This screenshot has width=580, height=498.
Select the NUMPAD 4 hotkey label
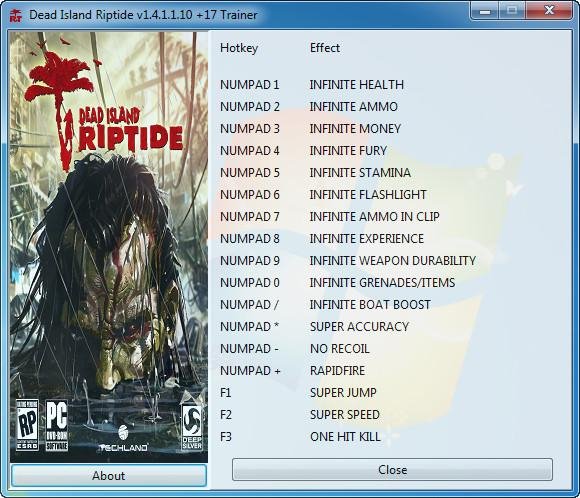tap(250, 151)
